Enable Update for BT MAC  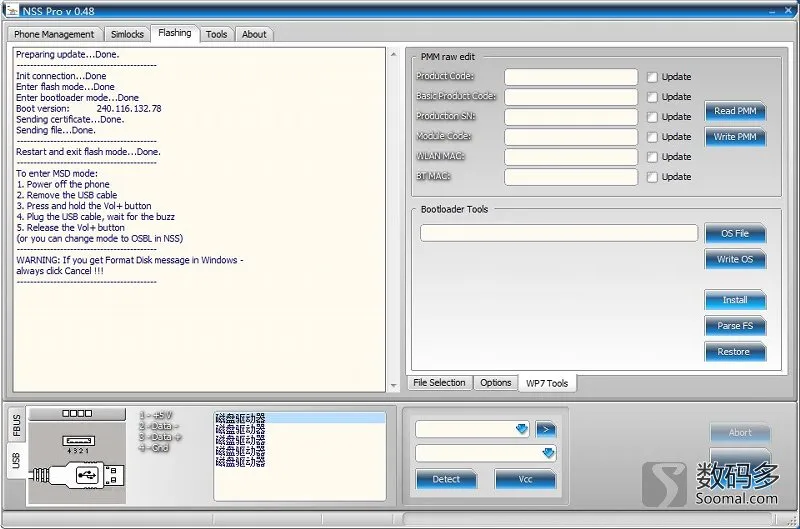pos(652,177)
